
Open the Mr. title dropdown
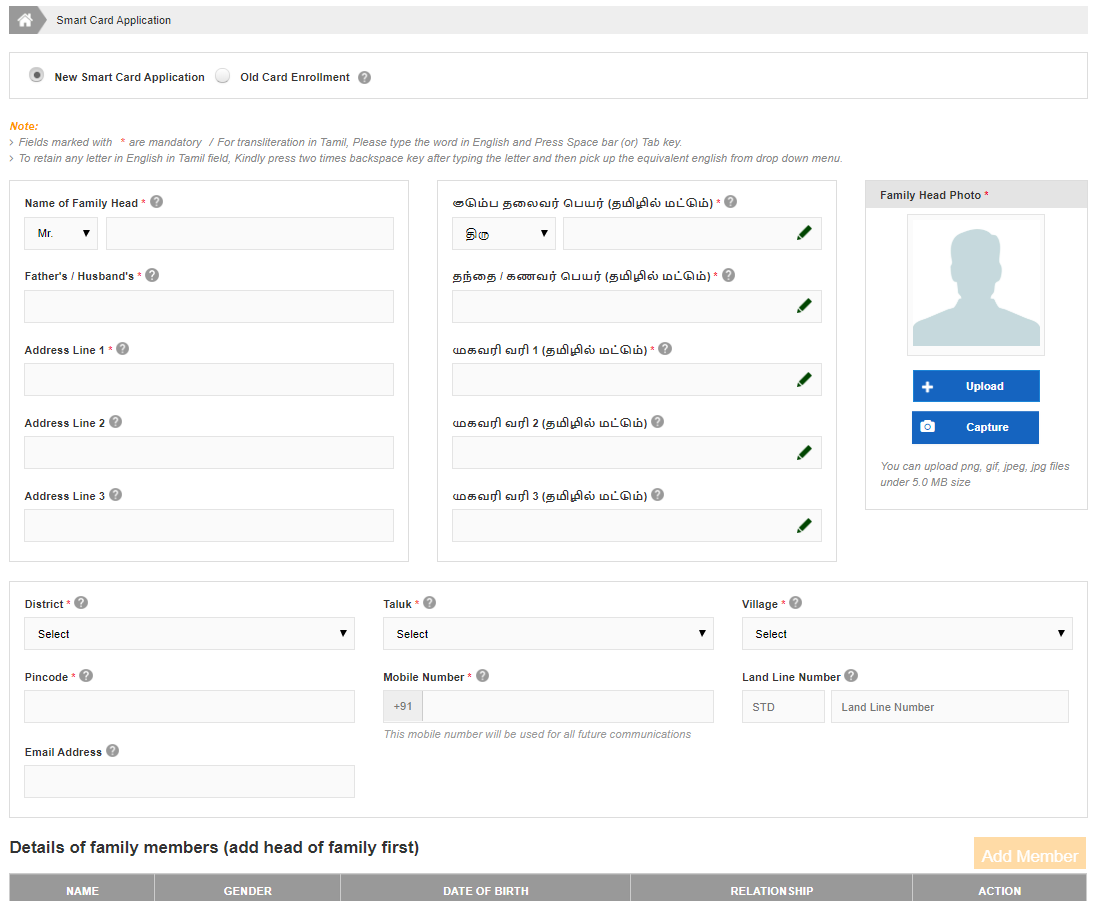[x=60, y=232]
